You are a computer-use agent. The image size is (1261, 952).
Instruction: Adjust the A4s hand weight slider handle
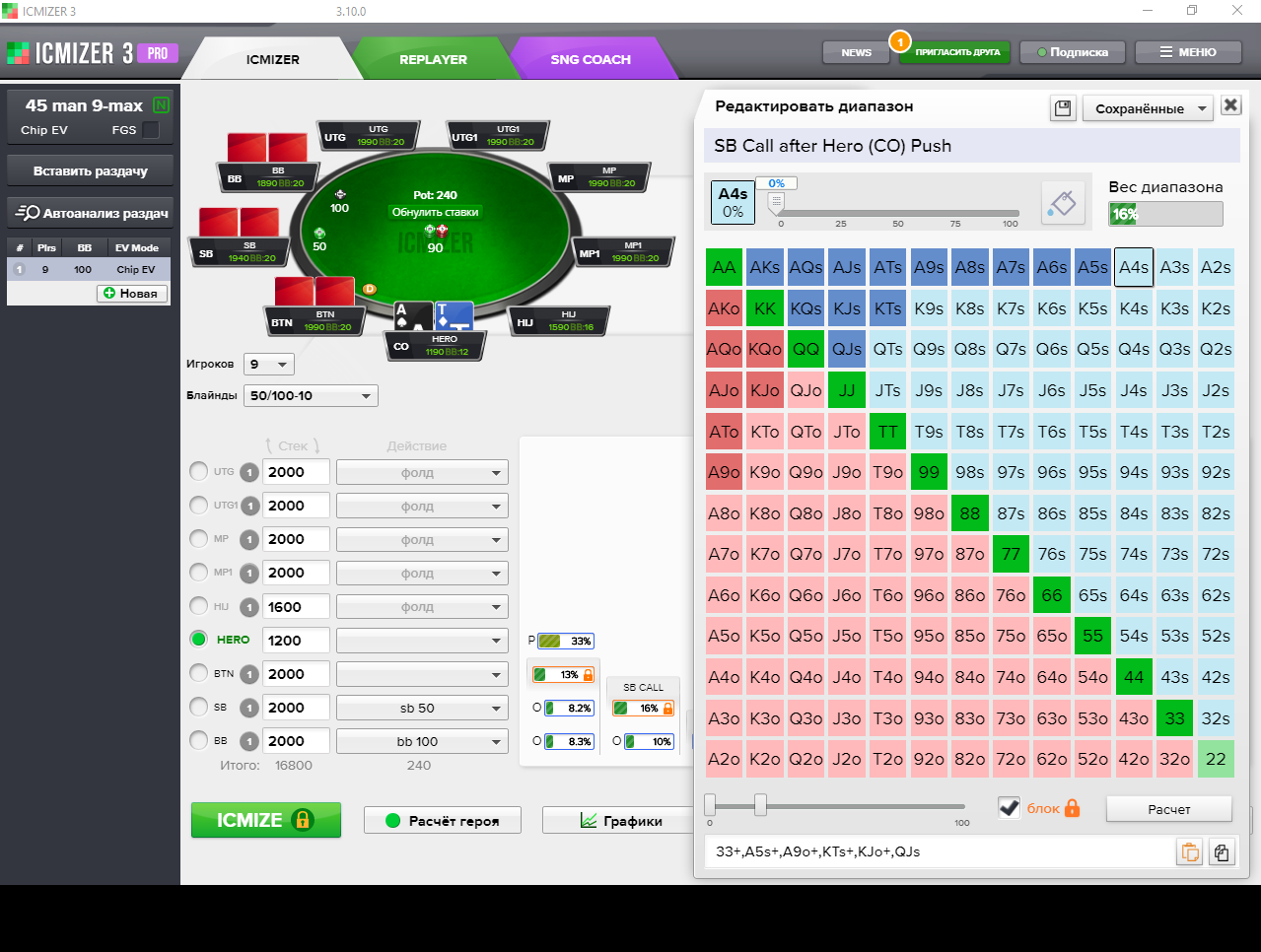(x=777, y=202)
